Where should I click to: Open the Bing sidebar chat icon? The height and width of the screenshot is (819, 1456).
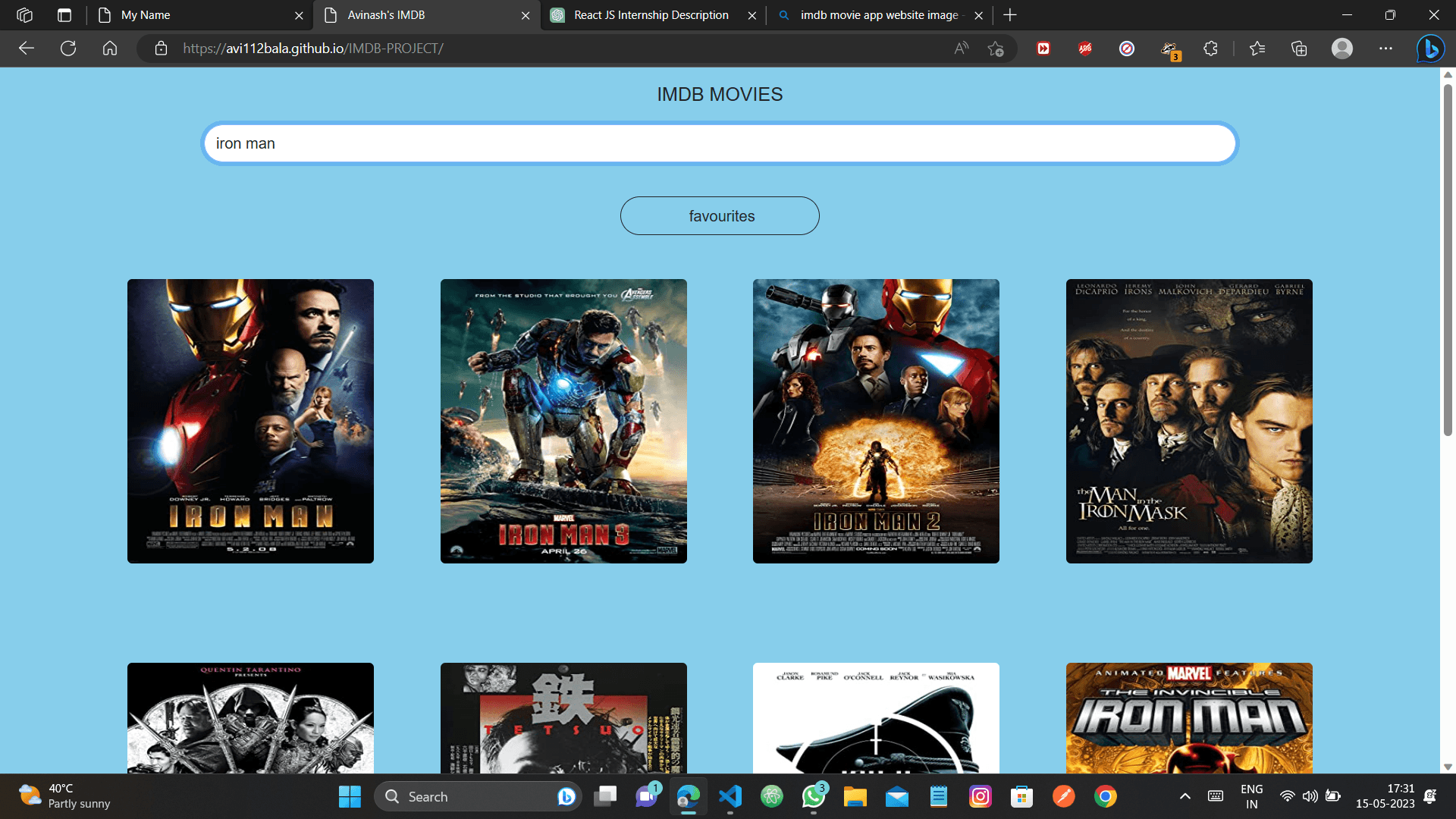tap(1430, 49)
